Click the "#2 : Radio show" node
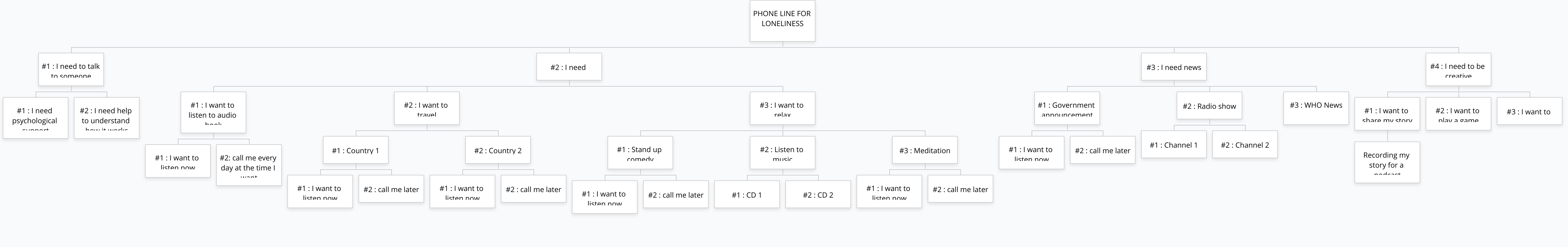This screenshot has height=247, width=1568. click(x=1209, y=106)
